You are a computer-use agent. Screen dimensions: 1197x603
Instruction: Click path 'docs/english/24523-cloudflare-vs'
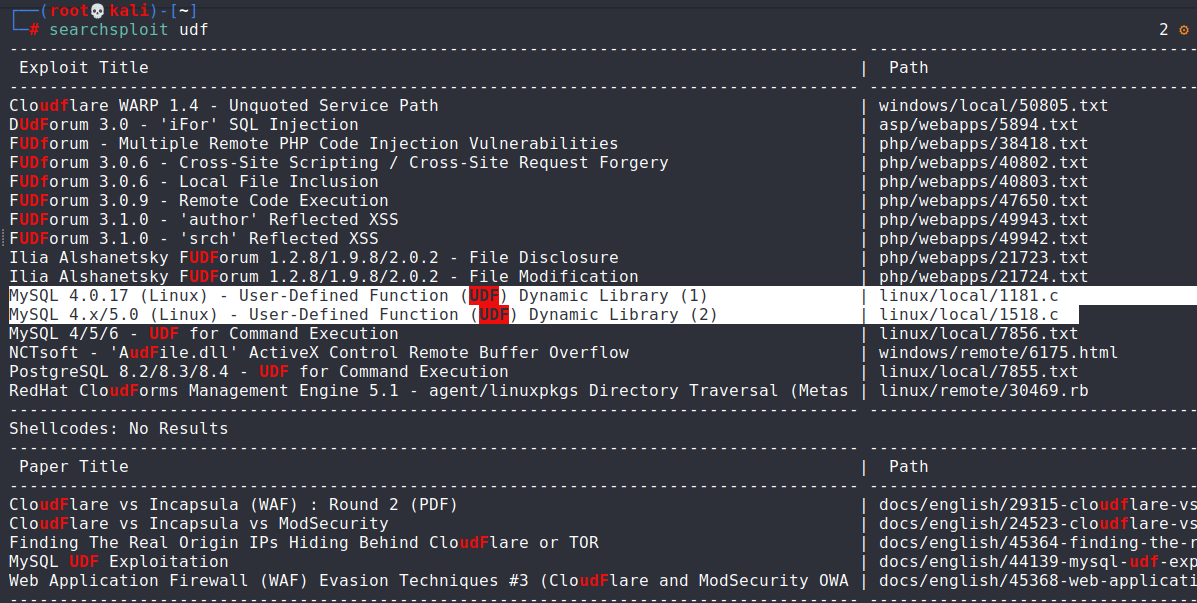click(1037, 524)
